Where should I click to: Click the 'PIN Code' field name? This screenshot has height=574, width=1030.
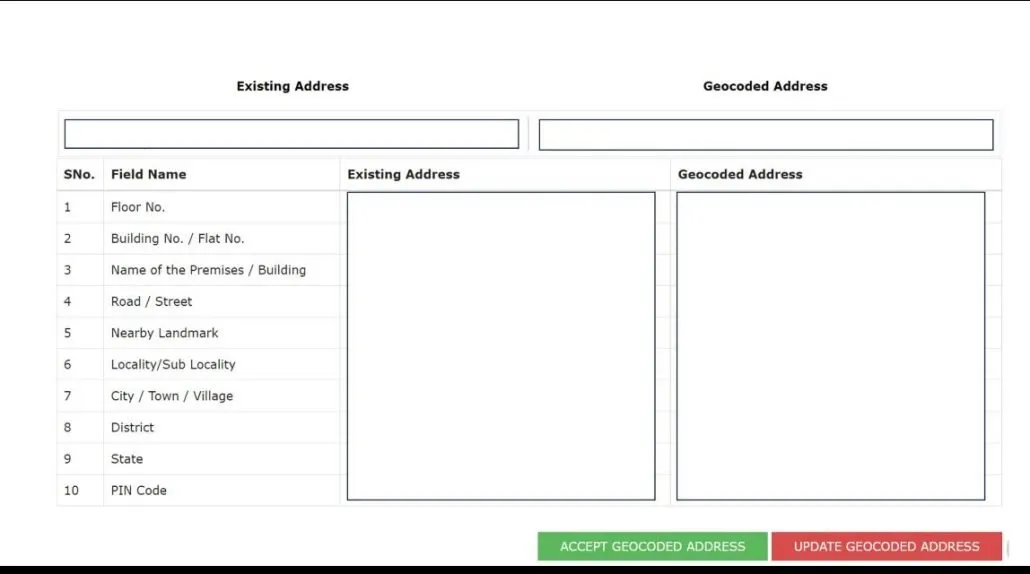[x=139, y=491]
